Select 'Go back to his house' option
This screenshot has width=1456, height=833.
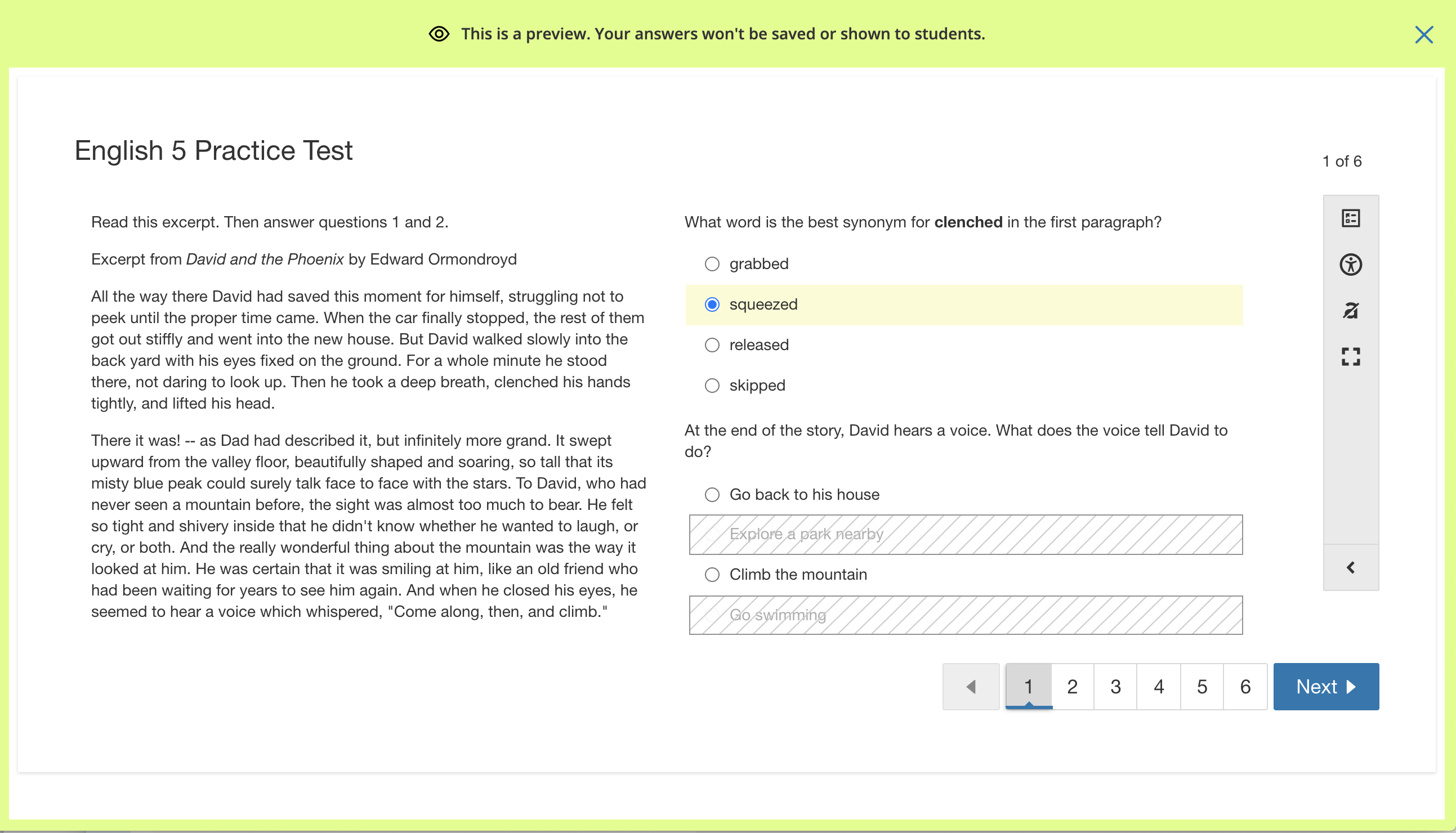(x=712, y=494)
